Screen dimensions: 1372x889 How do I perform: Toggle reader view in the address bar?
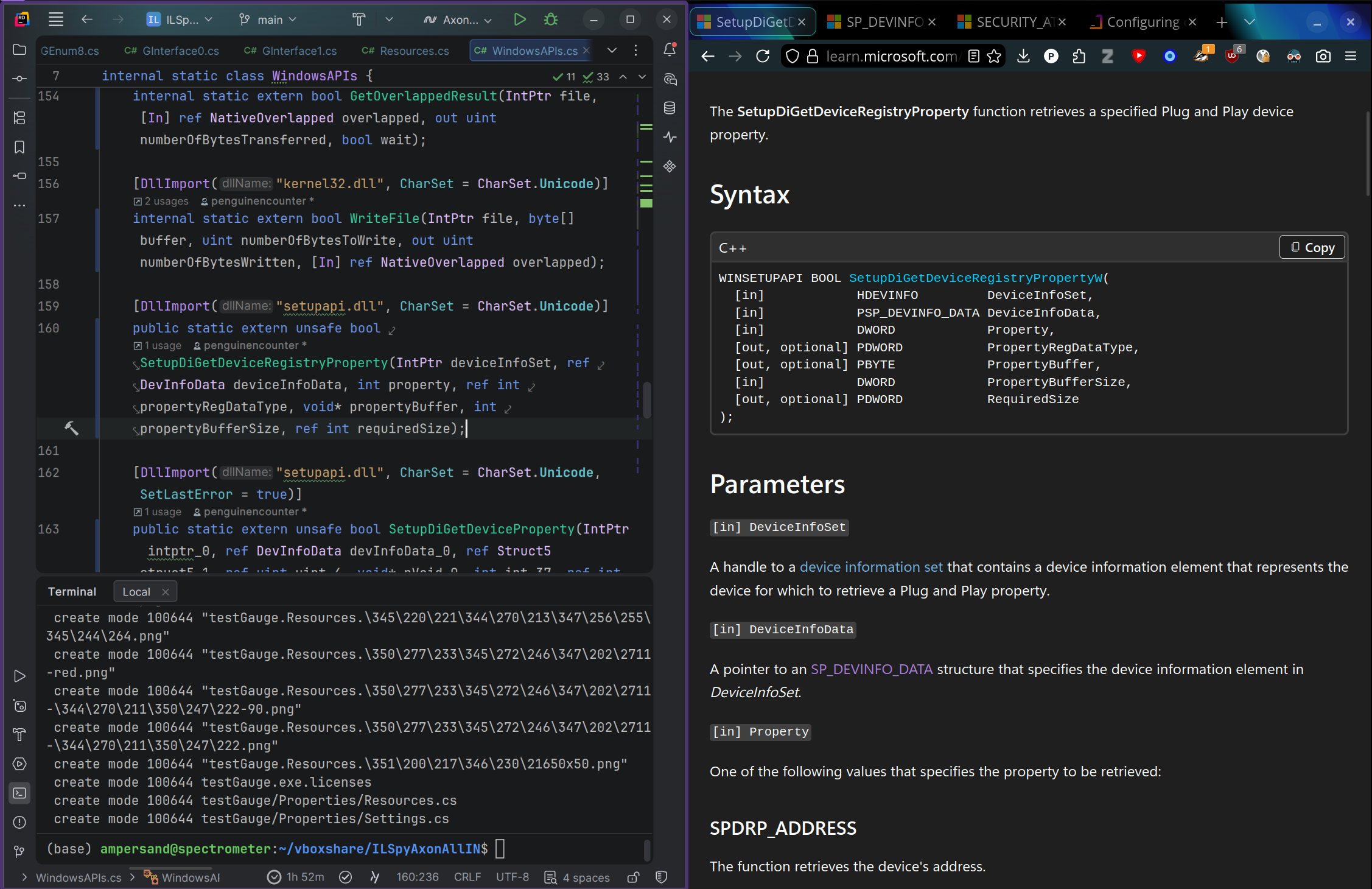[974, 56]
